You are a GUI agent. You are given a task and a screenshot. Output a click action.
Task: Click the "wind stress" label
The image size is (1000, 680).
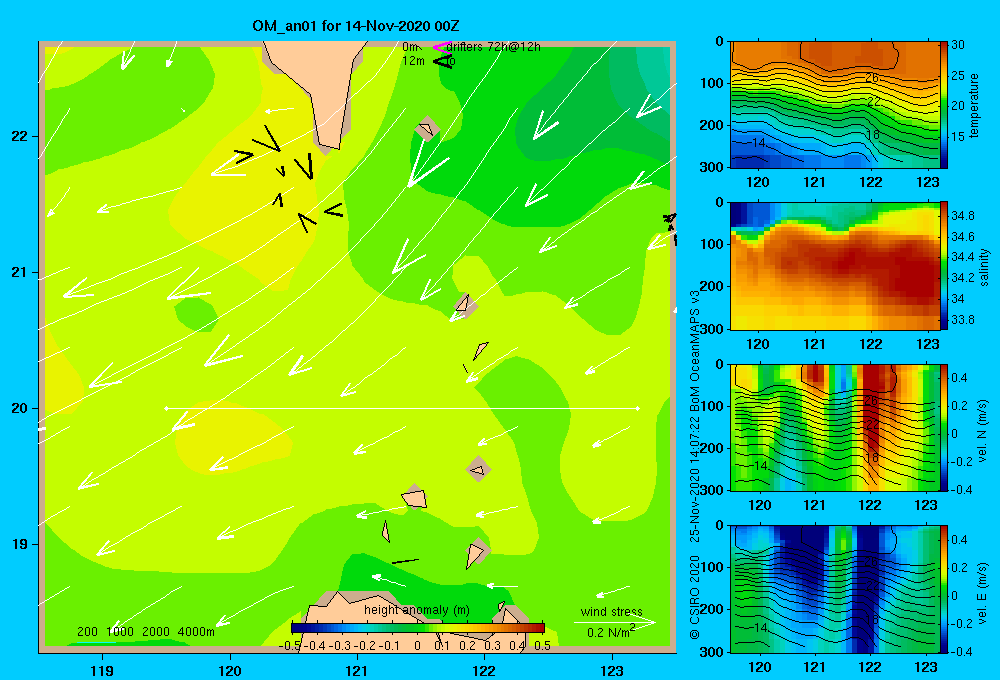(x=611, y=611)
